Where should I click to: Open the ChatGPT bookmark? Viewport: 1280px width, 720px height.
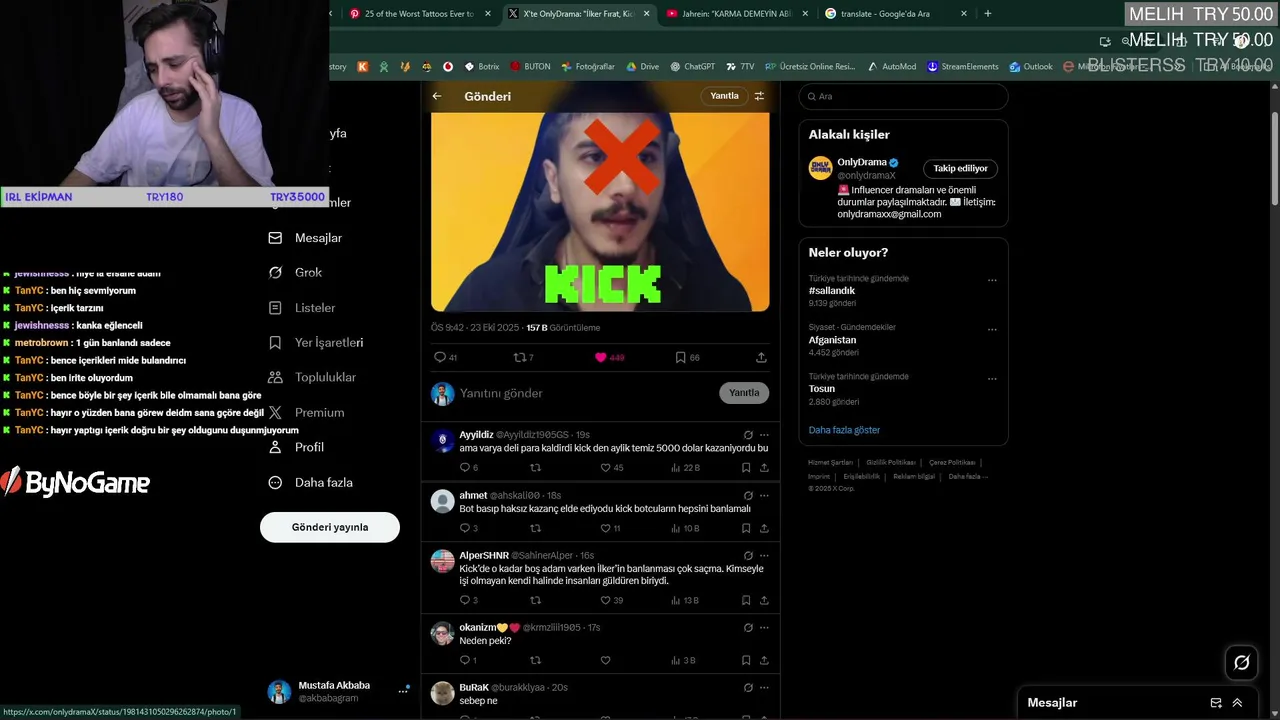pos(692,67)
